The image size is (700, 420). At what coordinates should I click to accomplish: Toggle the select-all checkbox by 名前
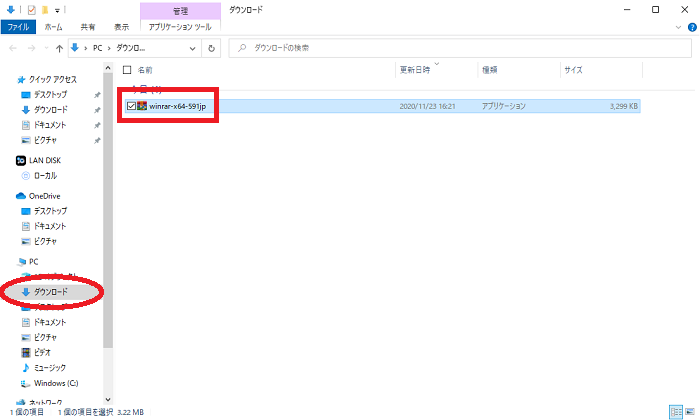click(x=127, y=70)
